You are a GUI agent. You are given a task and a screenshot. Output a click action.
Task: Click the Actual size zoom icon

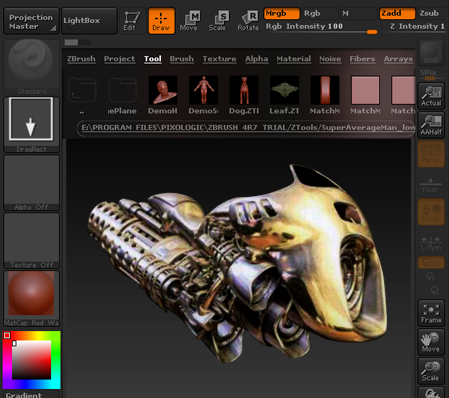[431, 96]
